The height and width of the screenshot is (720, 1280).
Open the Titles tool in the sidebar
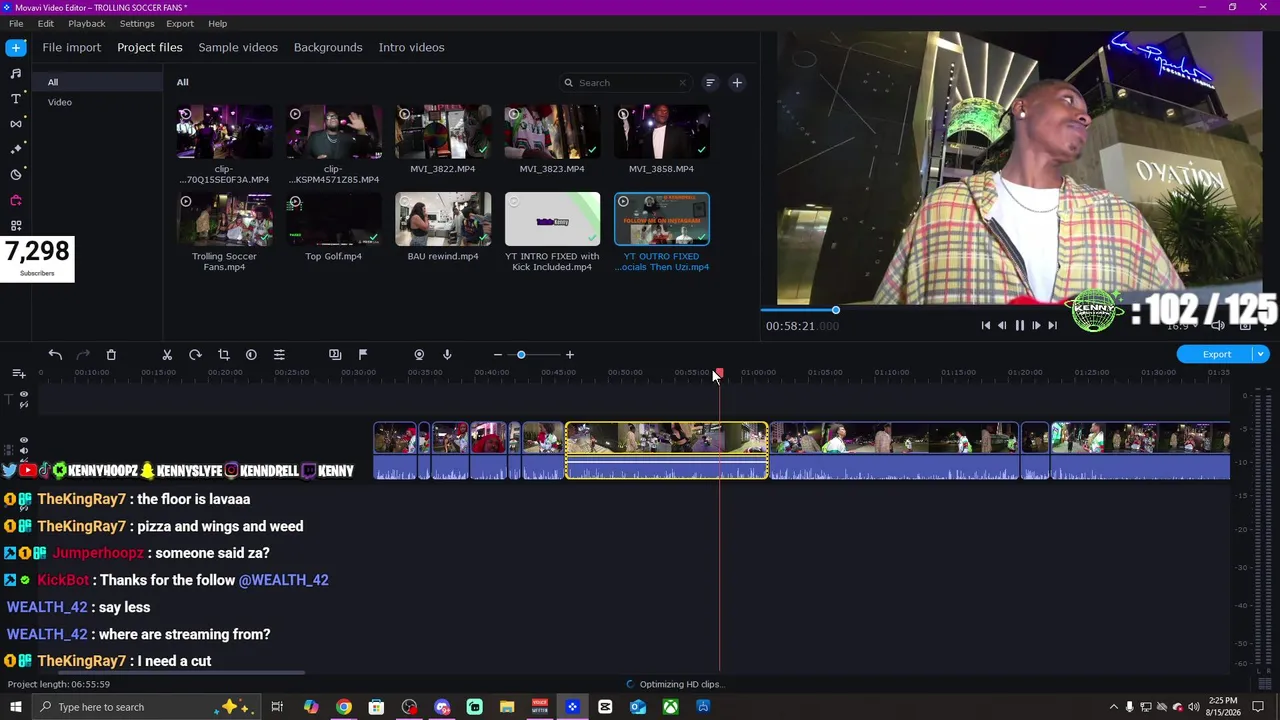coord(16,99)
